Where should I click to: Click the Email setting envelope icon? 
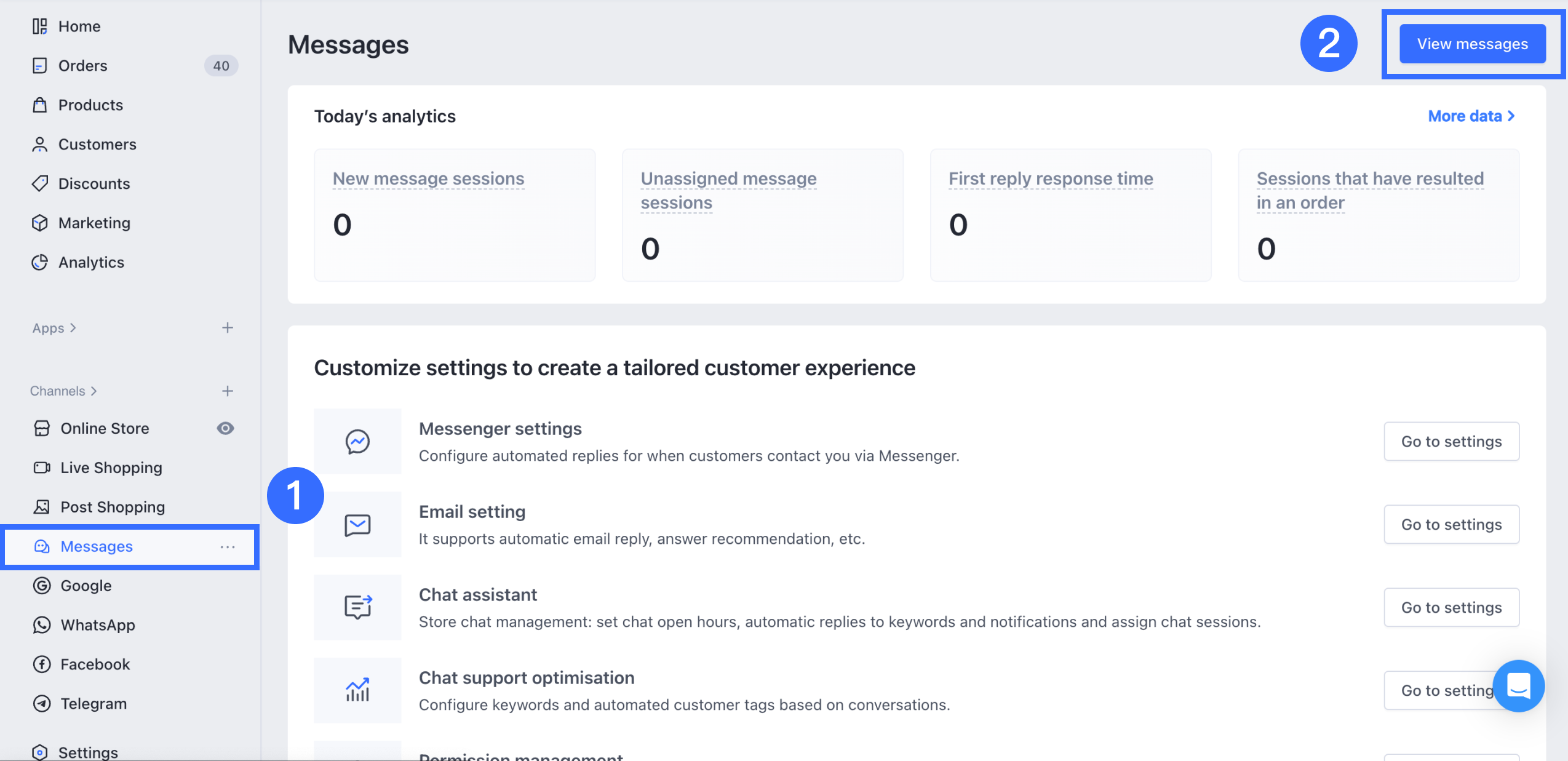click(357, 525)
